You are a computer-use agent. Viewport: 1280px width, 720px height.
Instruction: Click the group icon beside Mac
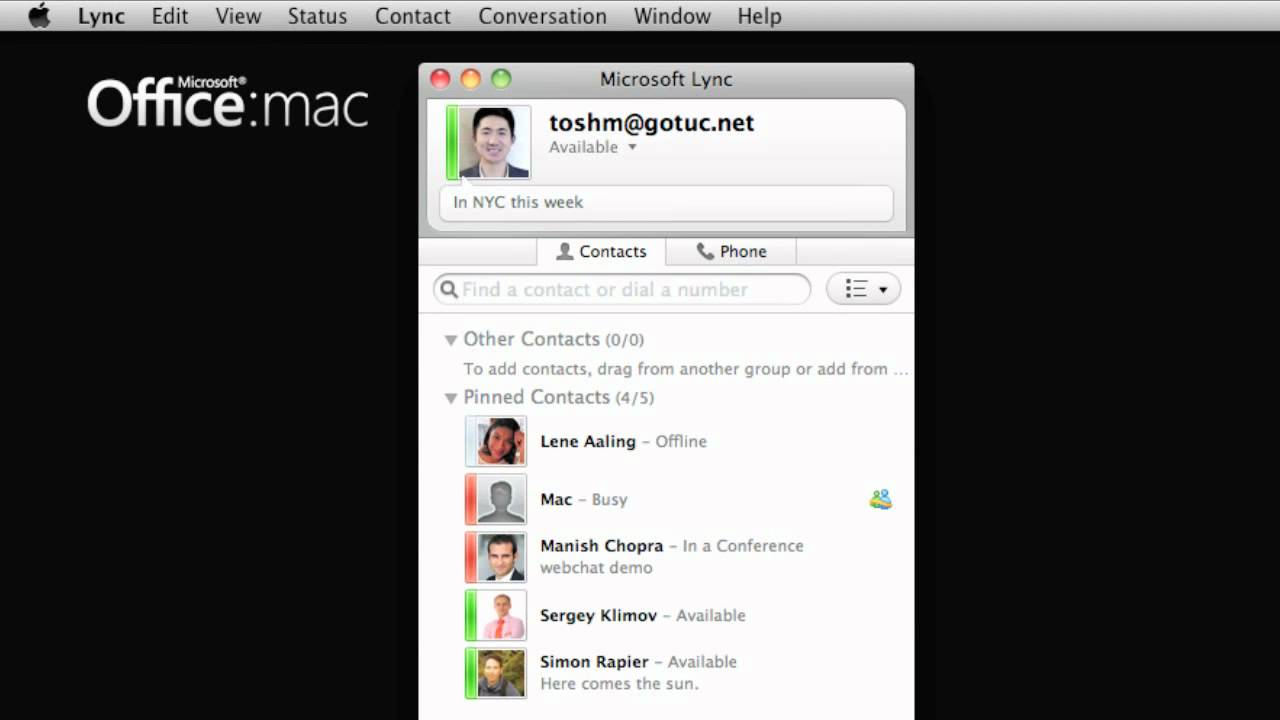coord(880,499)
